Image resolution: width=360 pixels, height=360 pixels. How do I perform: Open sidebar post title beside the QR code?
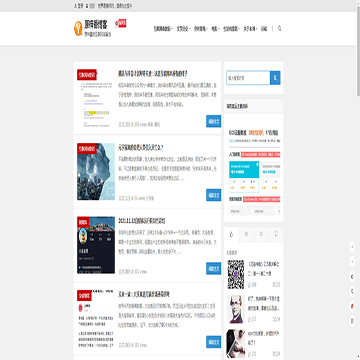(264, 269)
